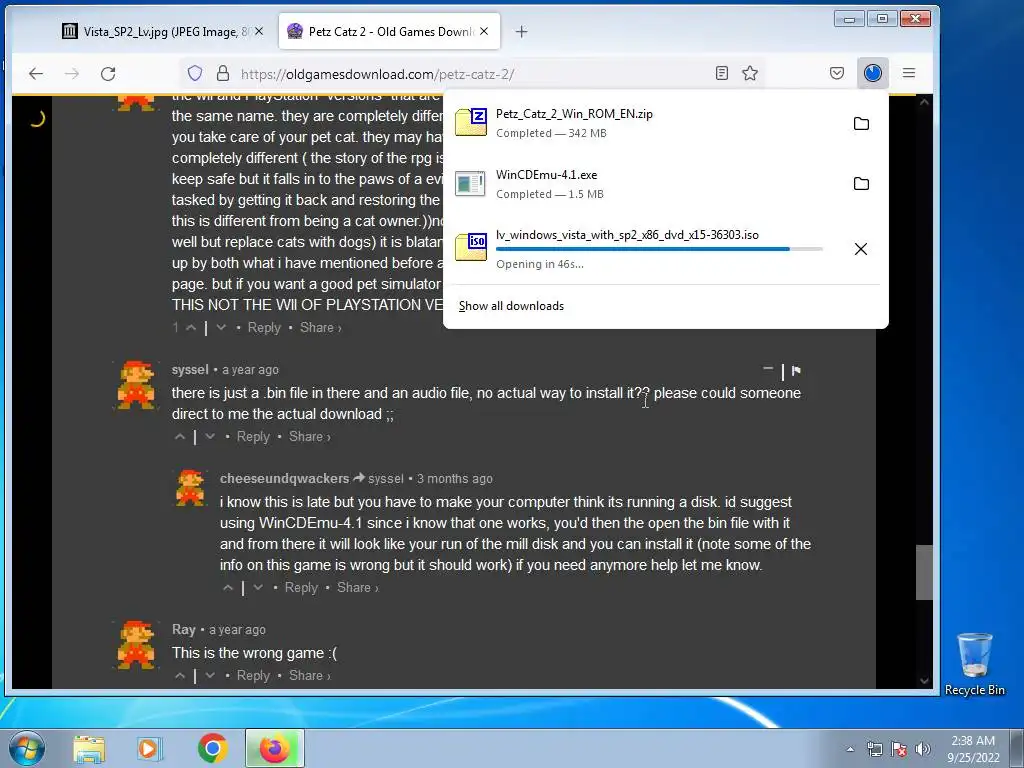Go back to the previous page

click(36, 74)
